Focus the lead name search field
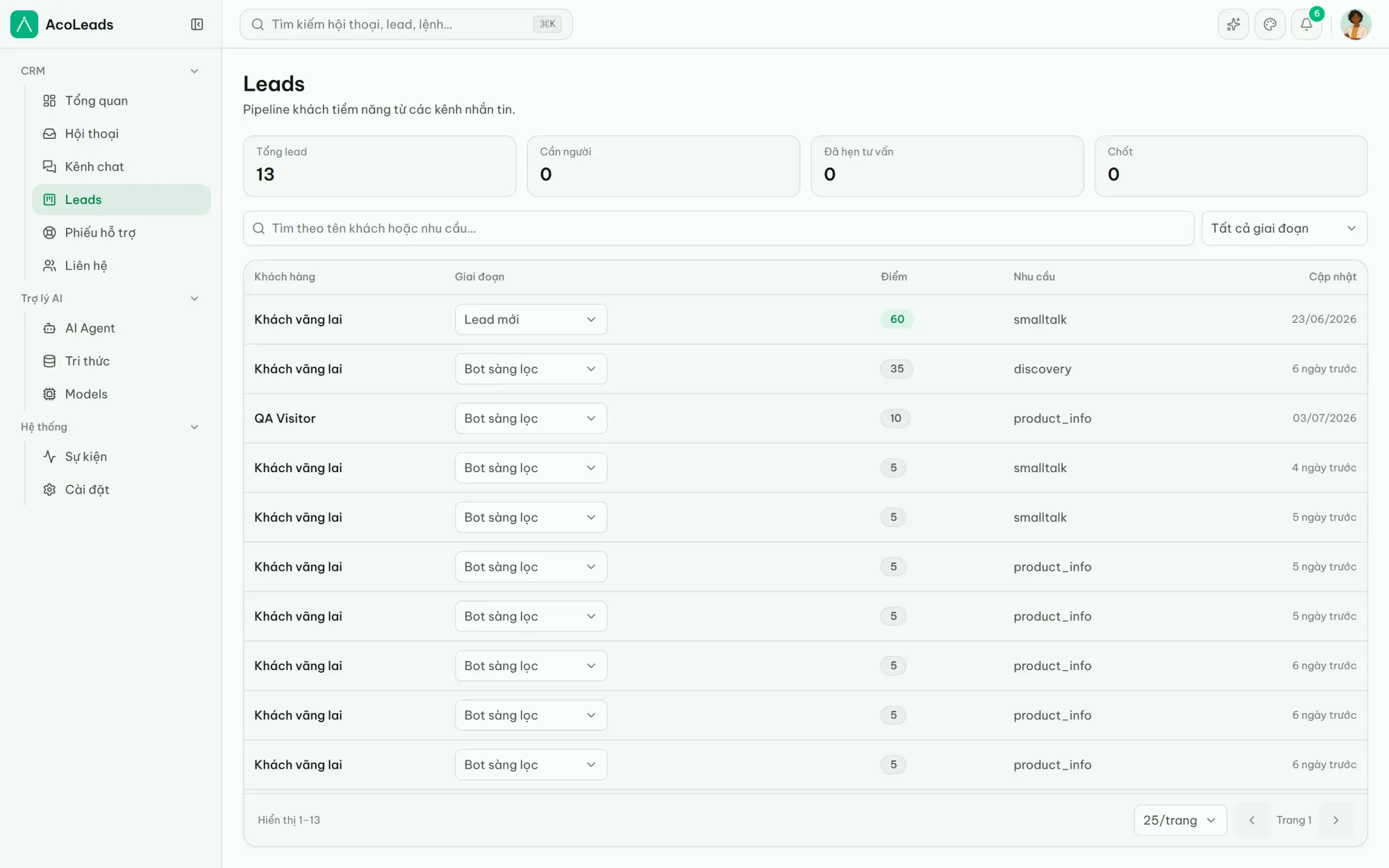Screen dimensions: 1389x868 (718, 228)
